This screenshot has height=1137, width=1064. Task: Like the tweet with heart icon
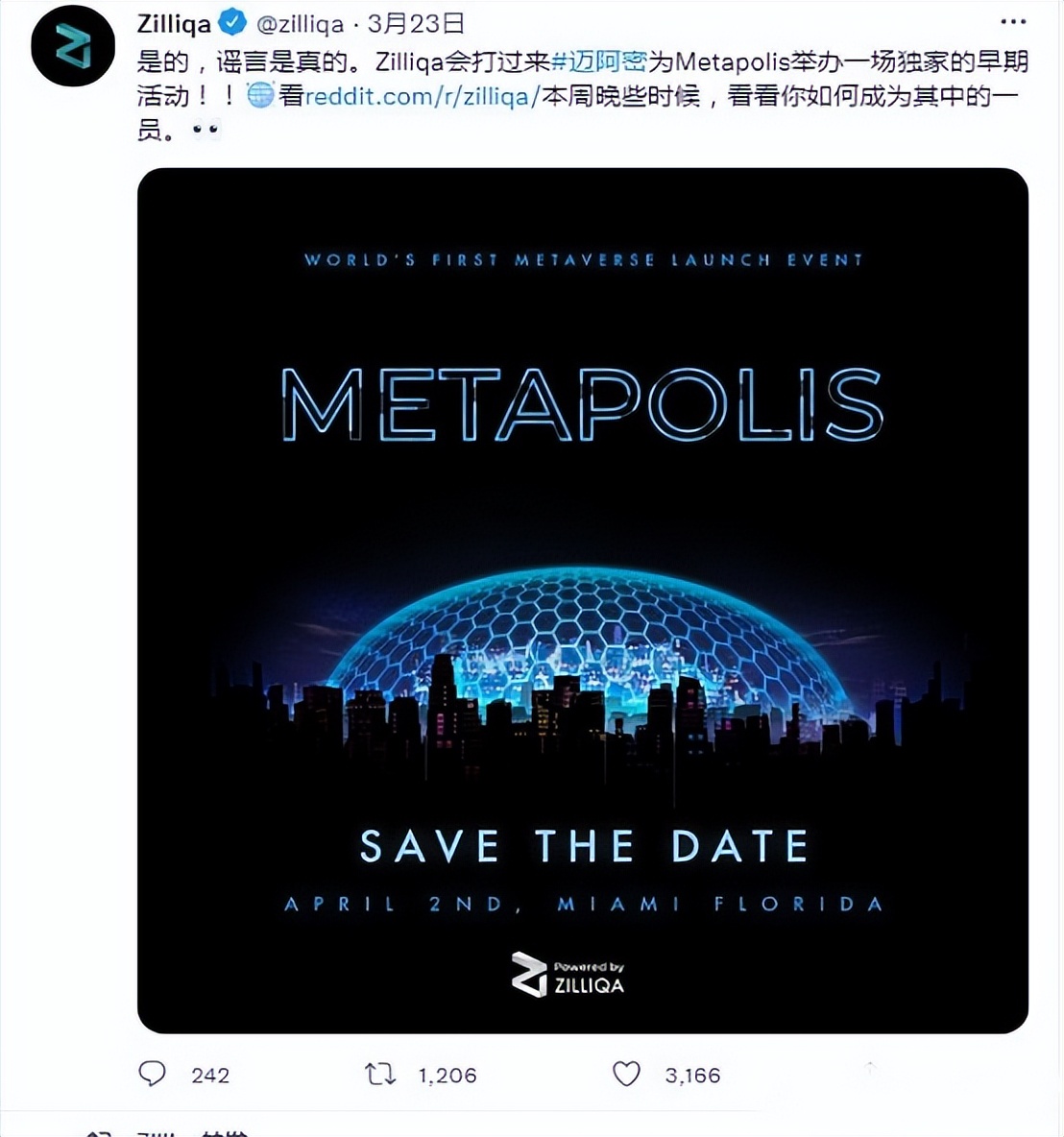click(x=627, y=1074)
